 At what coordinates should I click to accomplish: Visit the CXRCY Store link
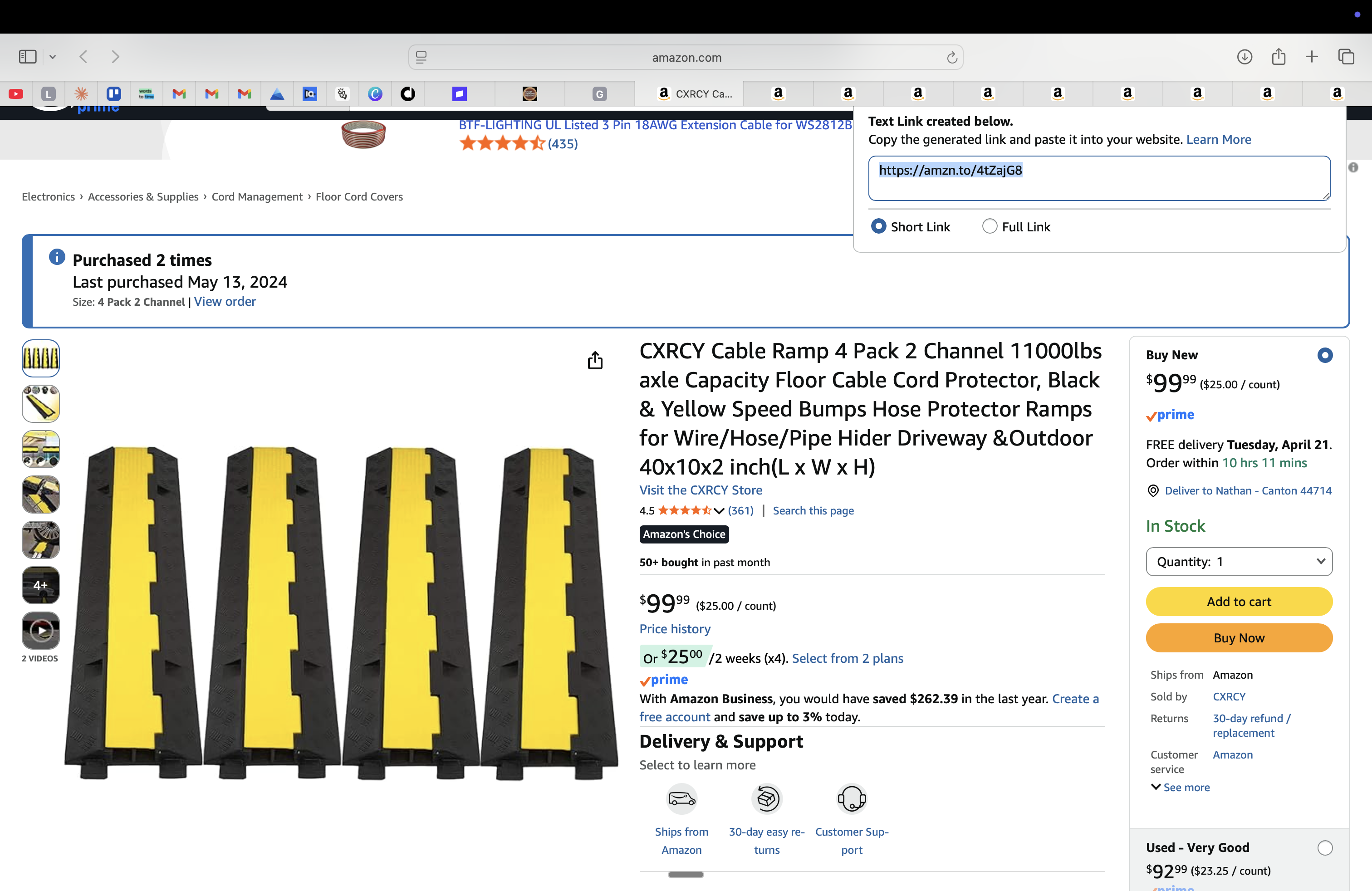(x=701, y=490)
